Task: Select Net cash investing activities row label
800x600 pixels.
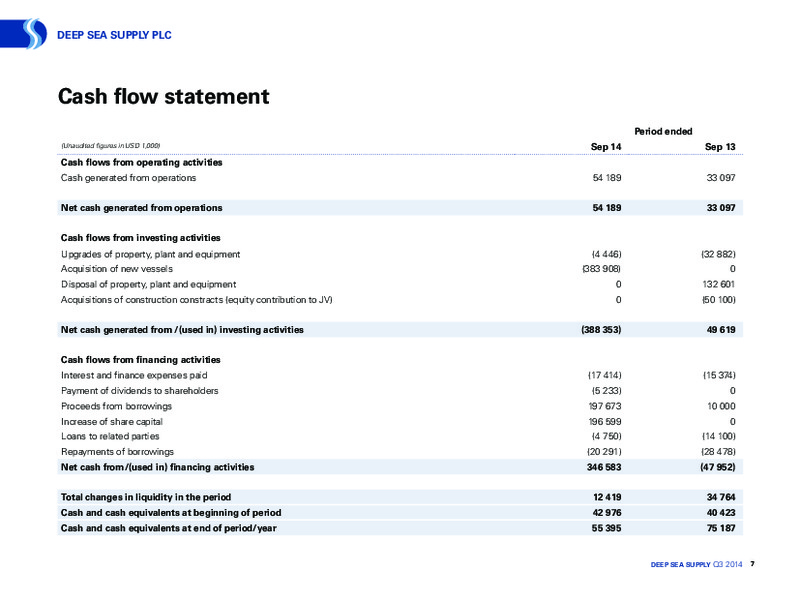Action: (182, 330)
